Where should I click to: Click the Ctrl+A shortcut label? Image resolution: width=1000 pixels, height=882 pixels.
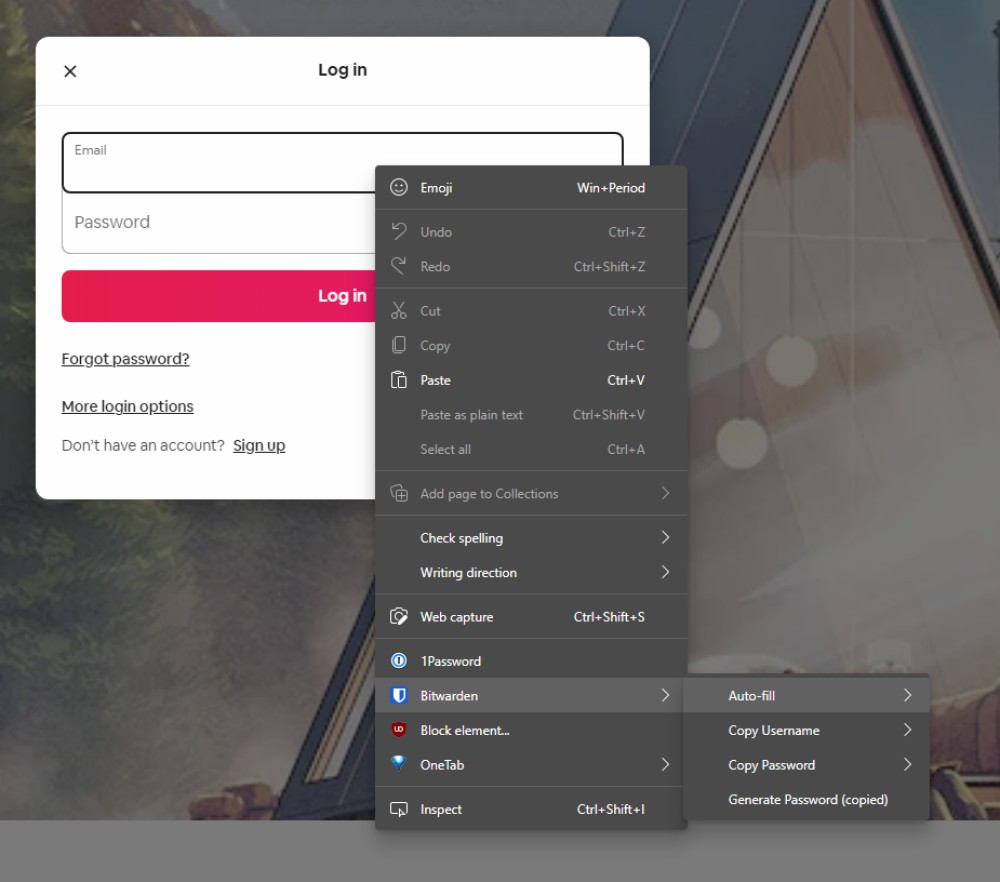[x=626, y=449]
